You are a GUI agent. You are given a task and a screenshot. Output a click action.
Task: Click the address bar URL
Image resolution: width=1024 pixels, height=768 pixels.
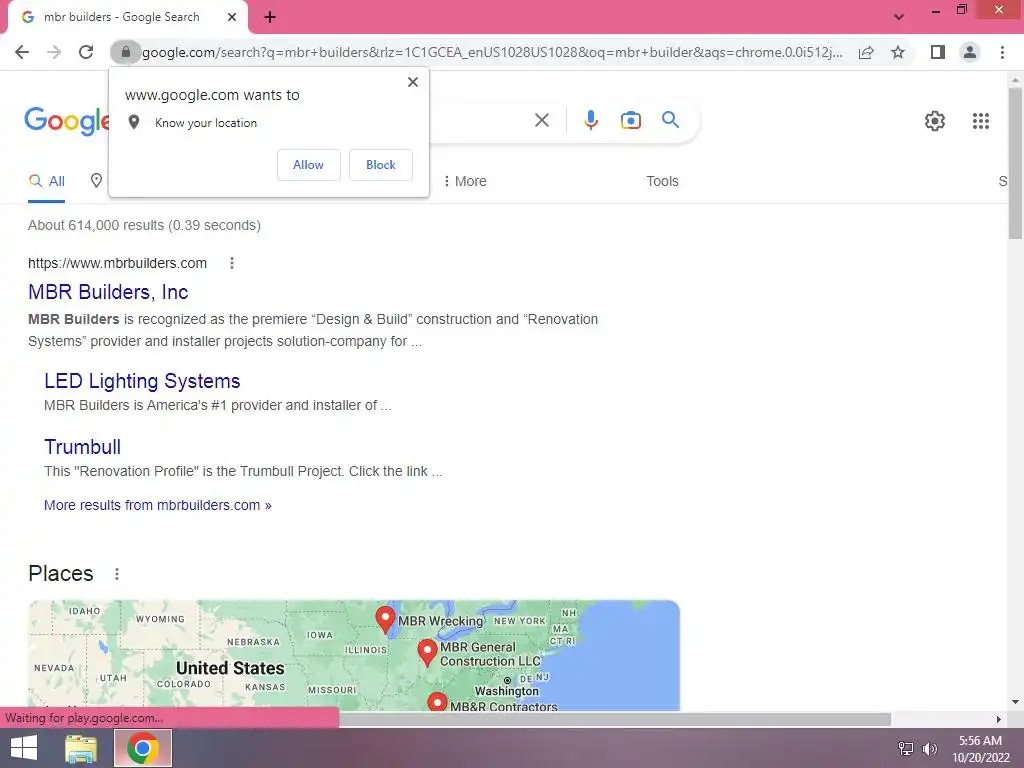pos(492,52)
